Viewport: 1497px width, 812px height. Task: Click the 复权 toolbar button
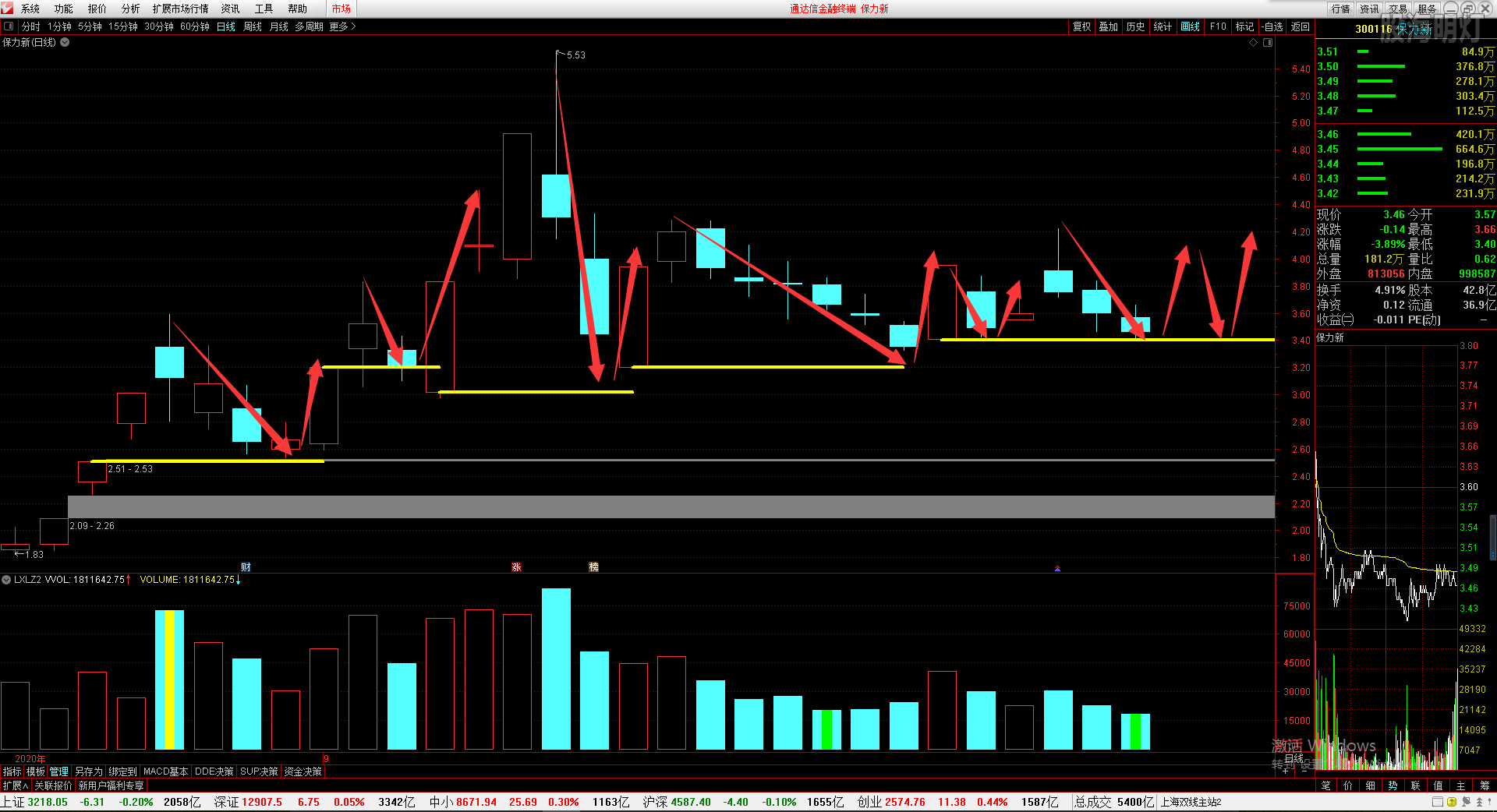pos(1082,26)
